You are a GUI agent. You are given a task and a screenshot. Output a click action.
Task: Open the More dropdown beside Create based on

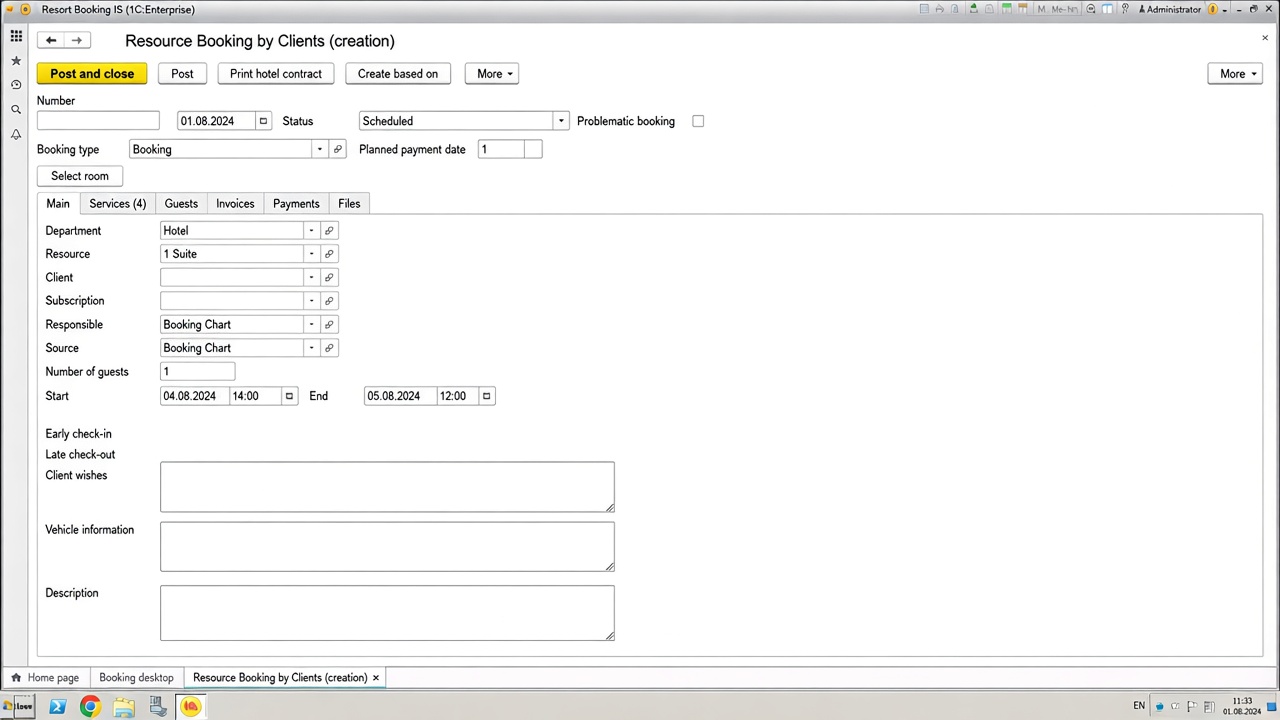[x=492, y=74]
